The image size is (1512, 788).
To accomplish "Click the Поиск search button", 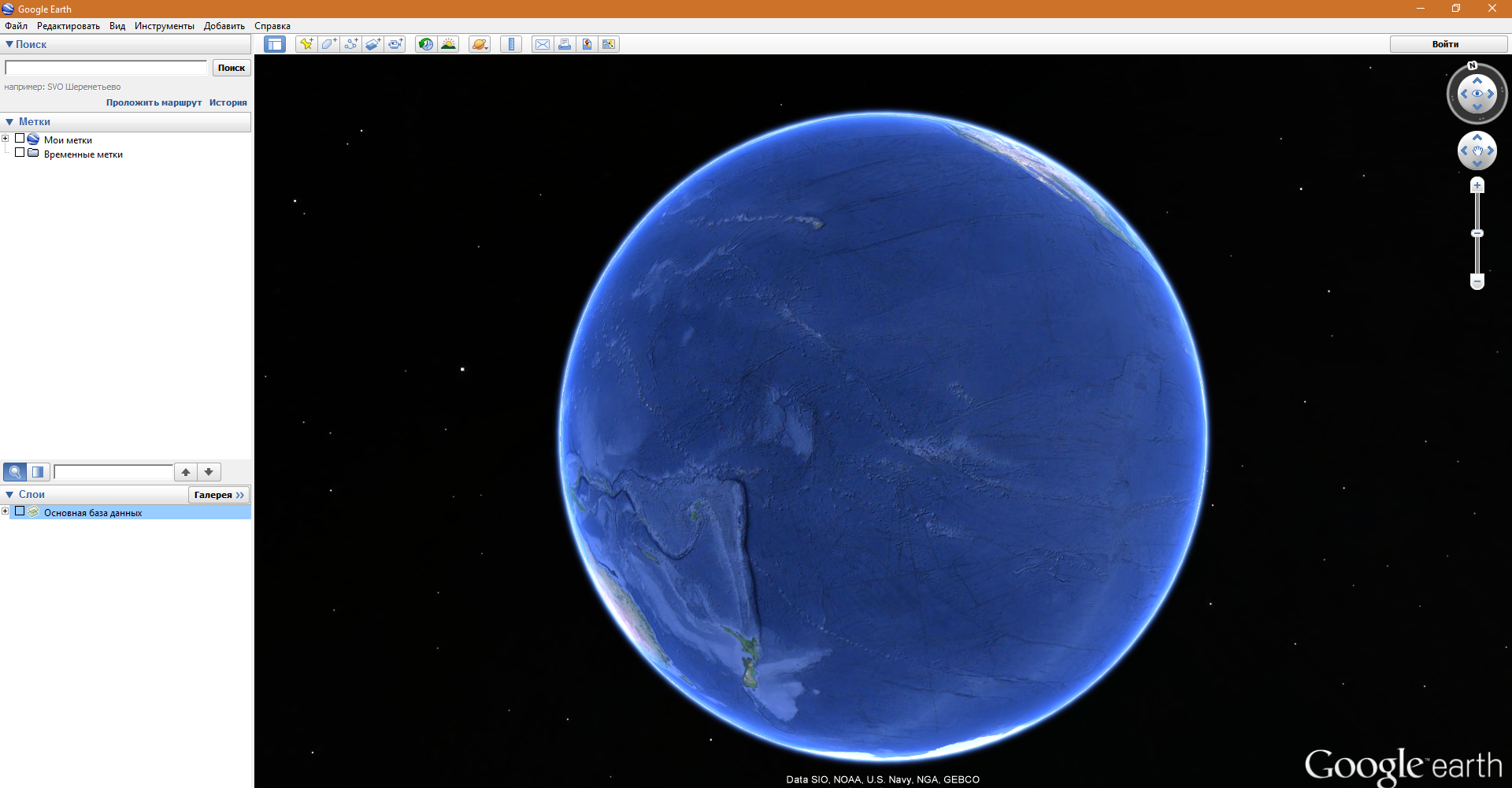I will pos(232,68).
